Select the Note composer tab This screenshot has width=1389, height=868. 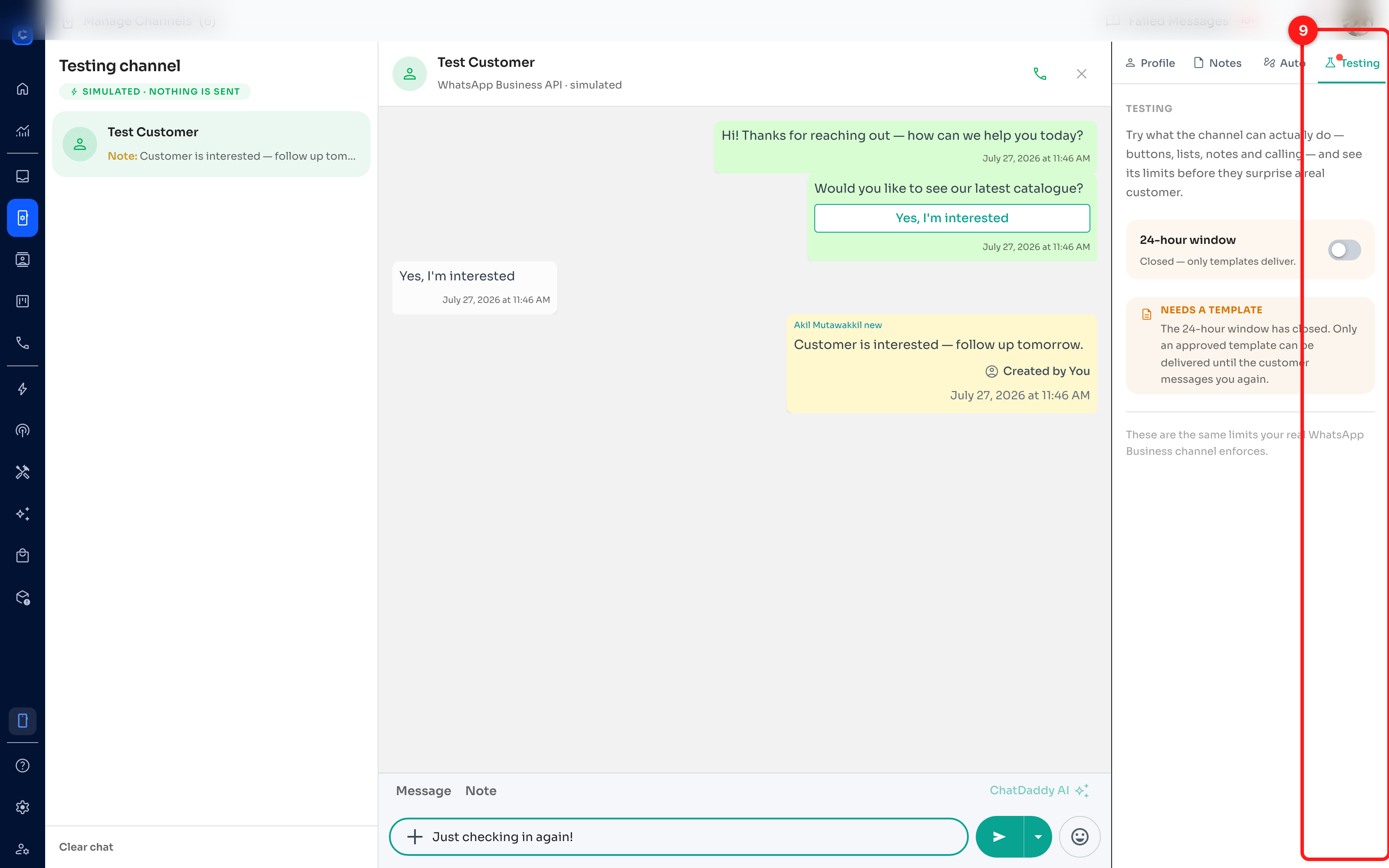click(x=481, y=790)
